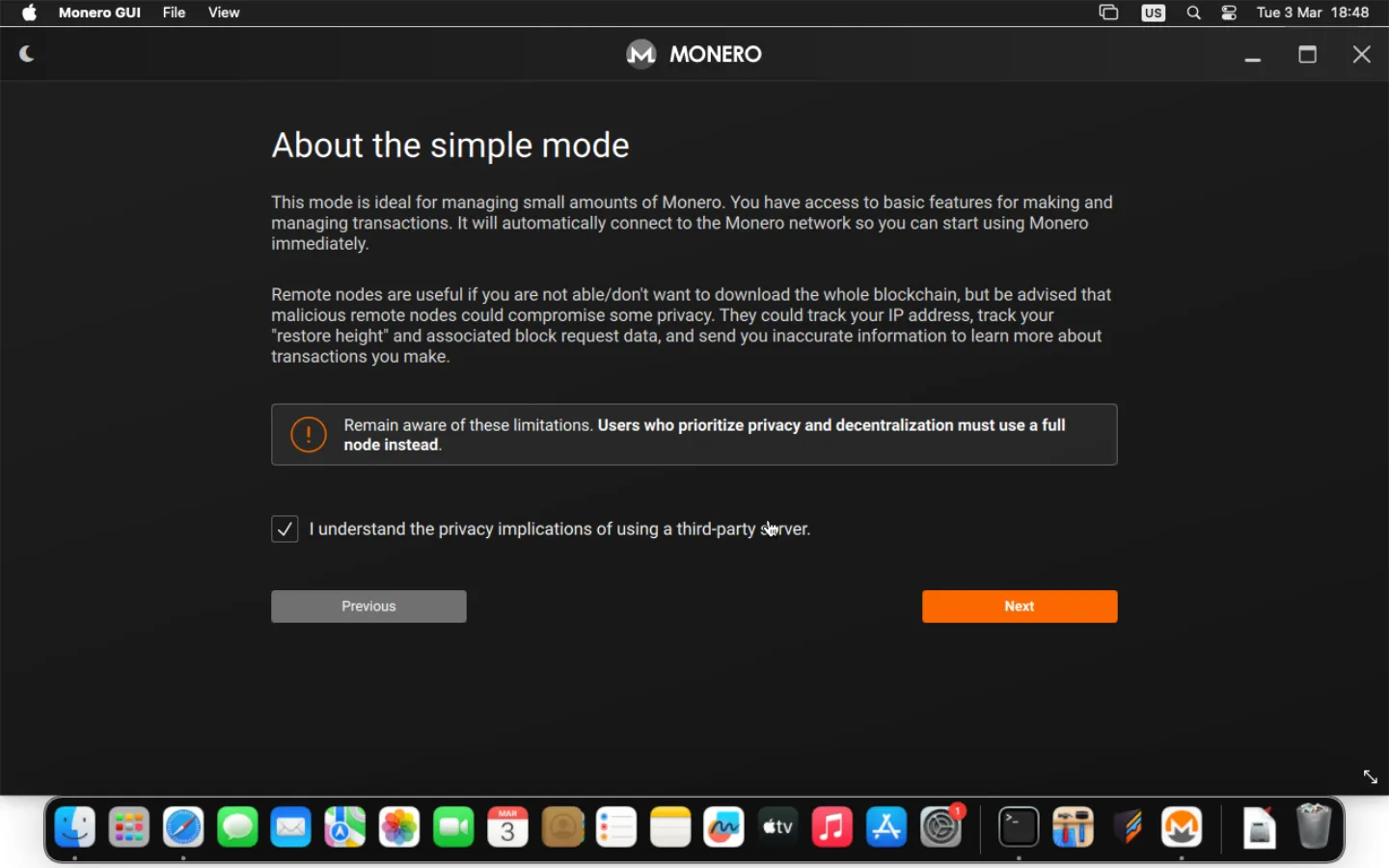Screen dimensions: 1389x868
Task: Open the Monero GUI menu
Action: point(99,13)
